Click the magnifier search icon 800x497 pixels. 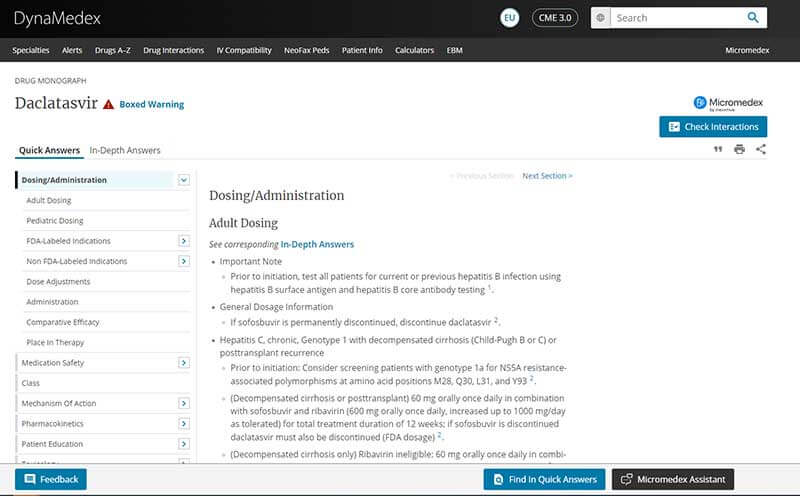pos(753,18)
